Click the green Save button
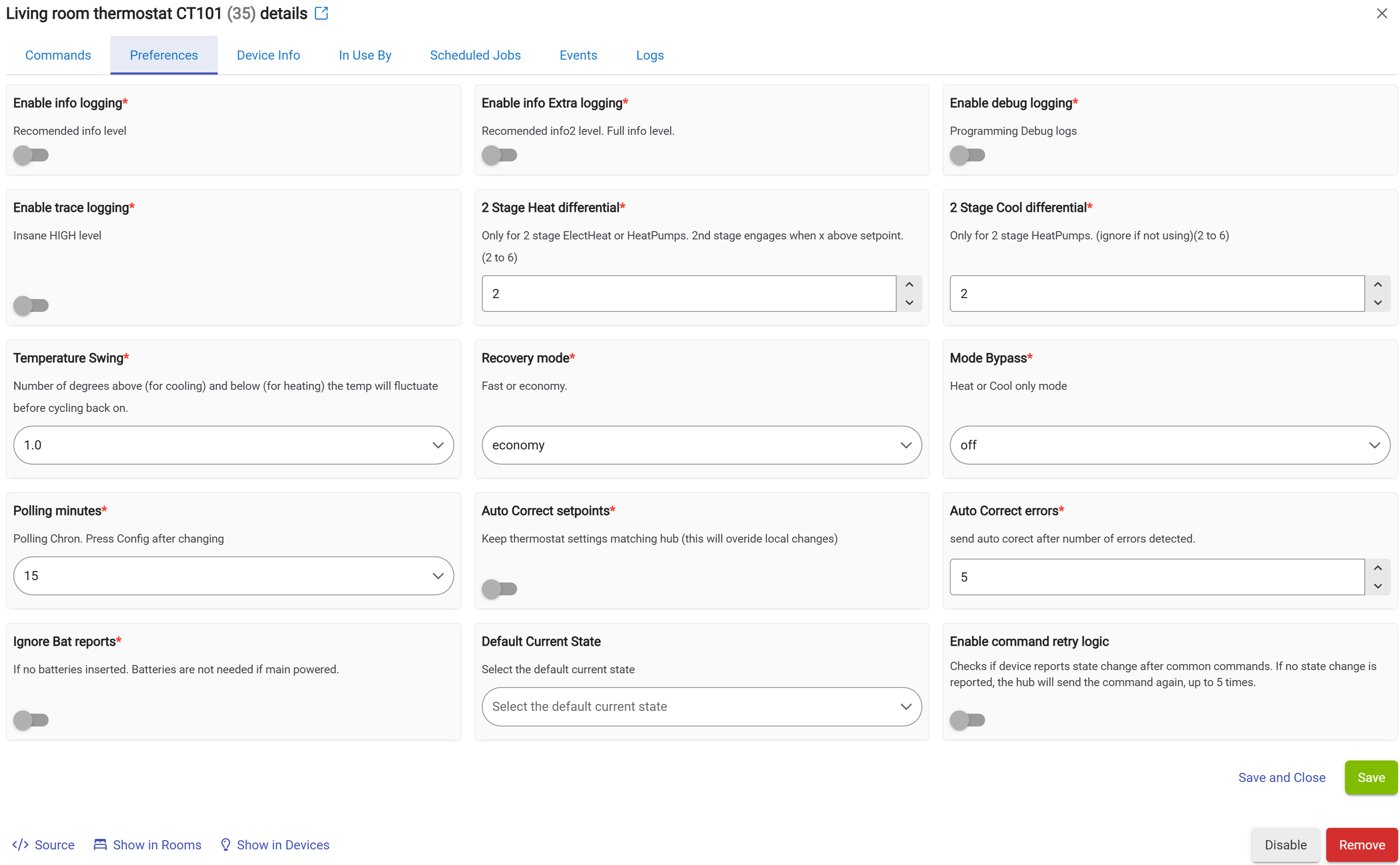The width and height of the screenshot is (1400, 865). pyautogui.click(x=1370, y=777)
